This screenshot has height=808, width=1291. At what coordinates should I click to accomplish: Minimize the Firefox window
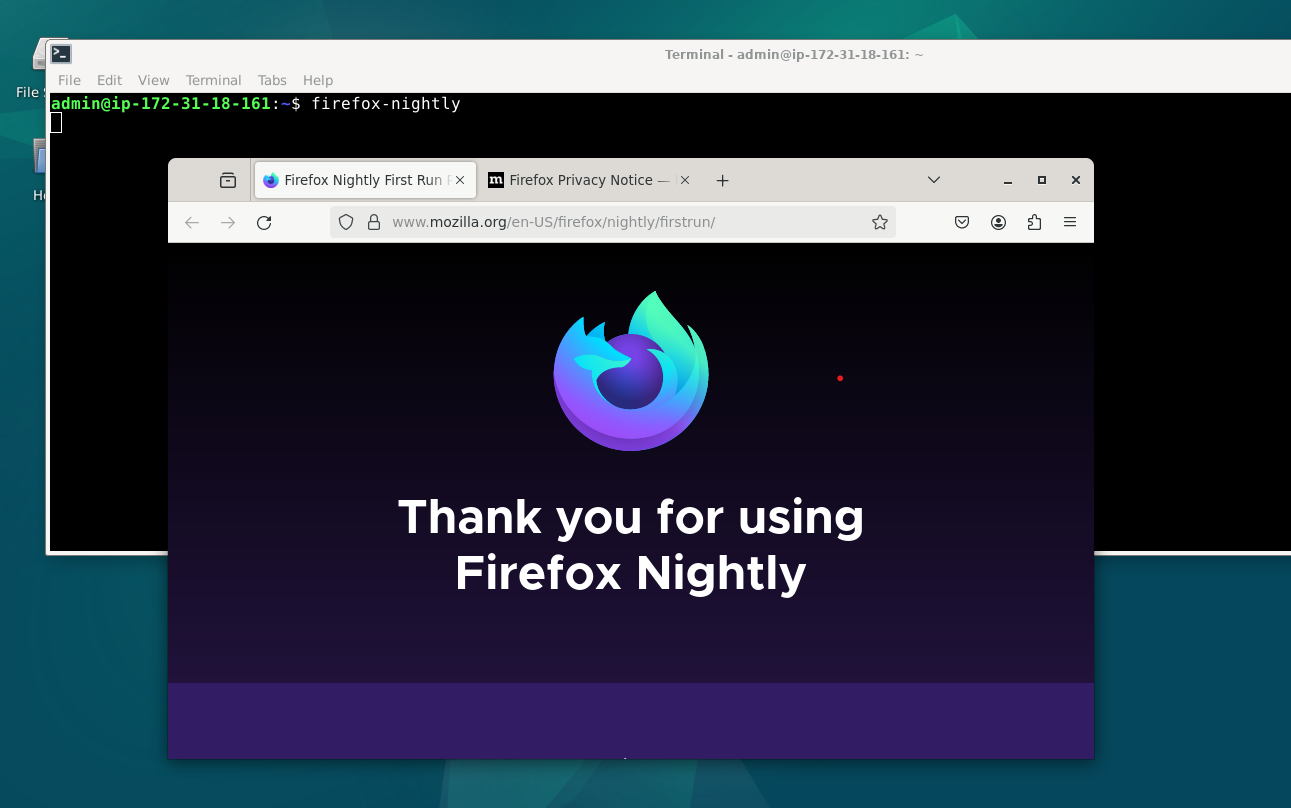point(1008,180)
